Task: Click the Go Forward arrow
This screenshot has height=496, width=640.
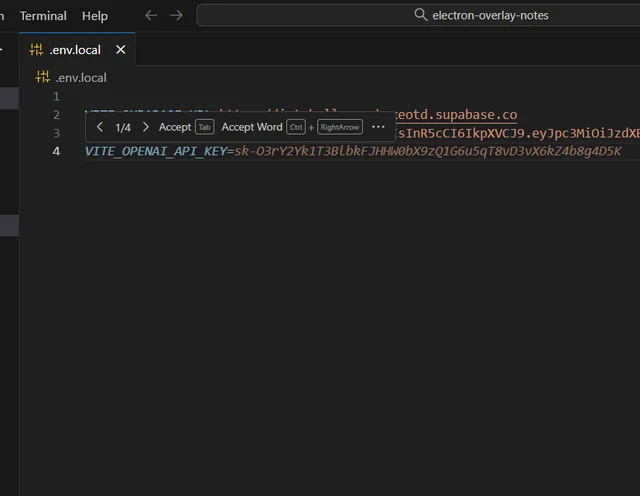Action: [177, 16]
